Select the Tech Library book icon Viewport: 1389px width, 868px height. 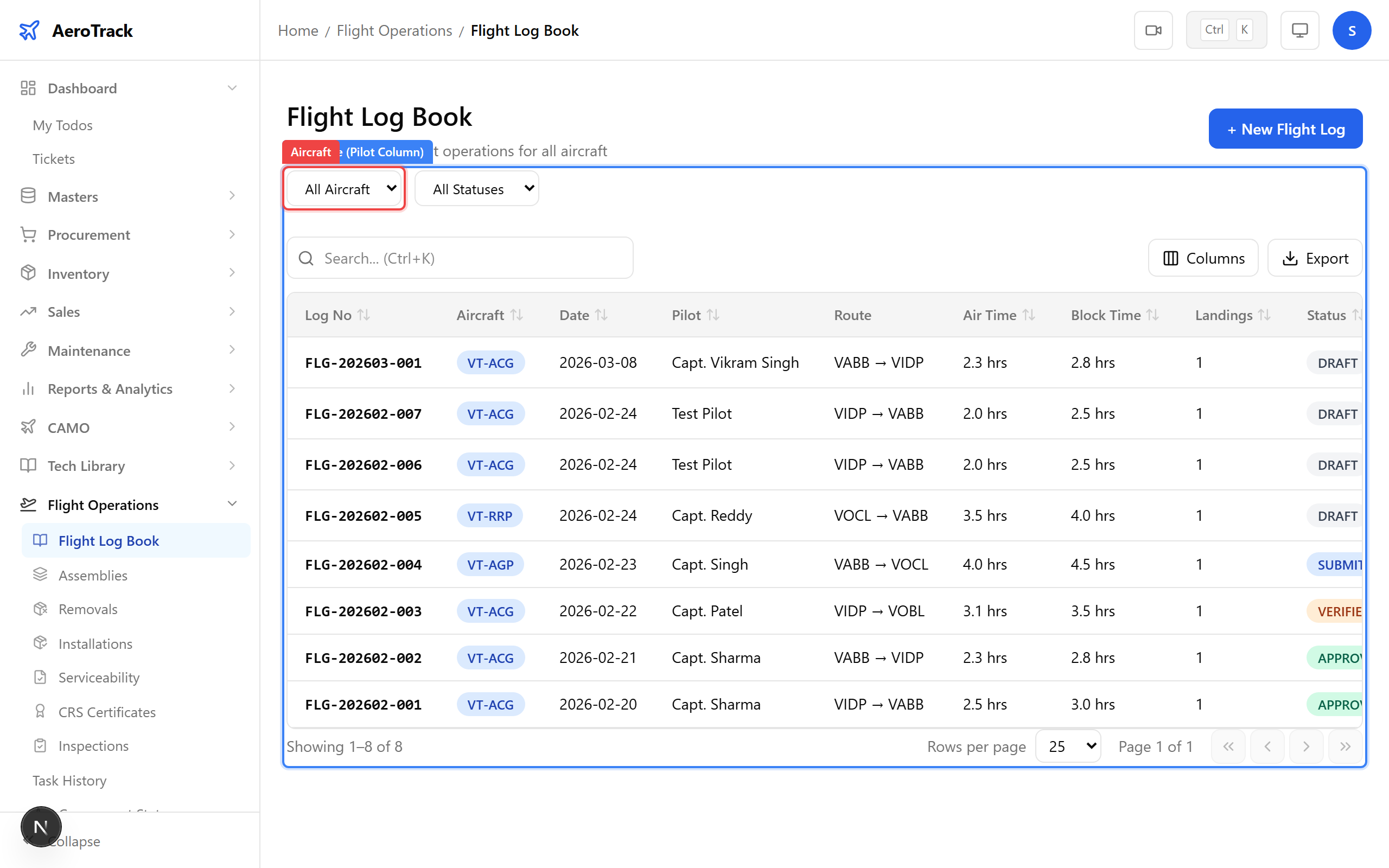click(x=28, y=465)
